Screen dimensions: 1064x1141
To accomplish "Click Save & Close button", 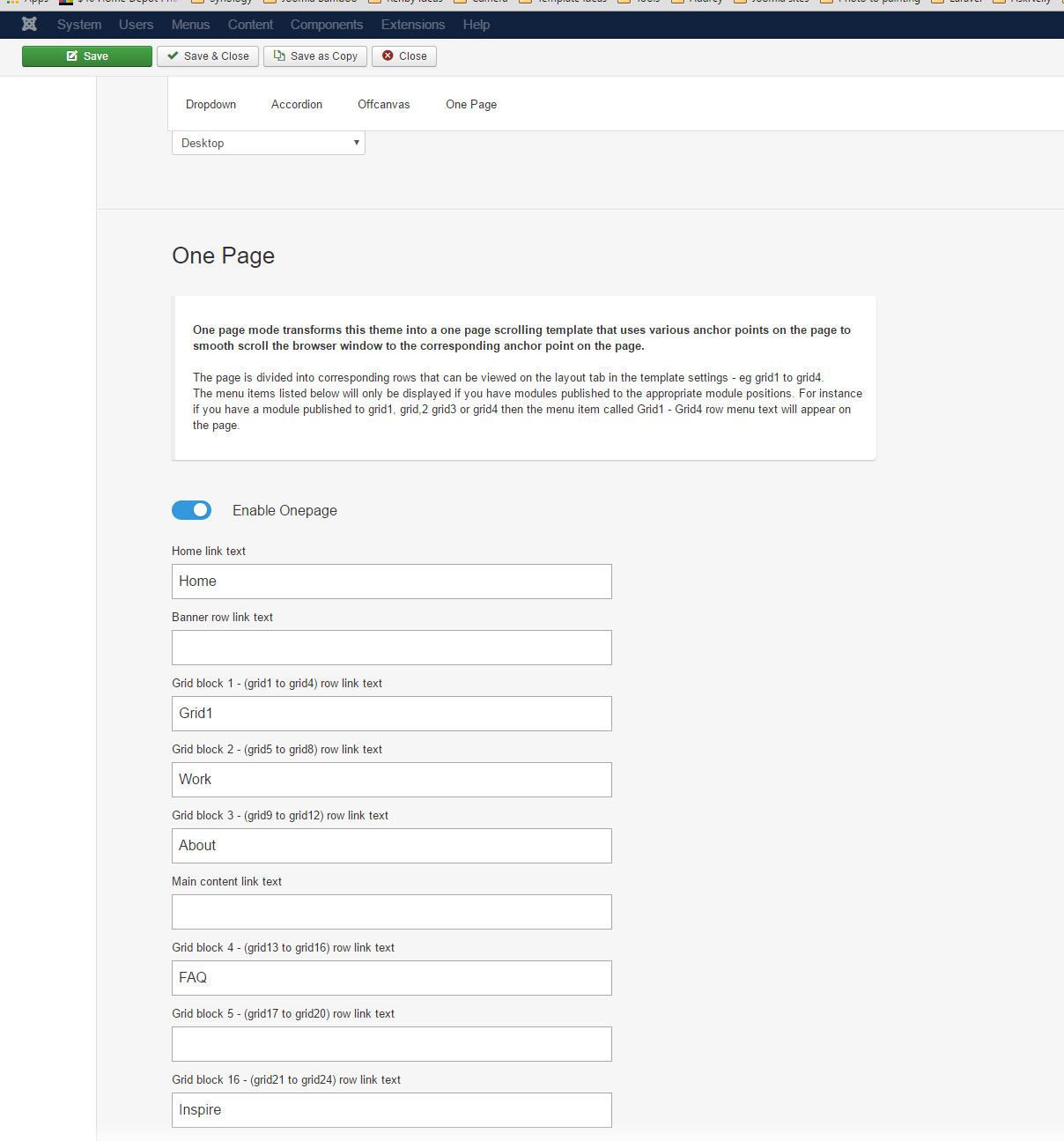I will click(208, 56).
